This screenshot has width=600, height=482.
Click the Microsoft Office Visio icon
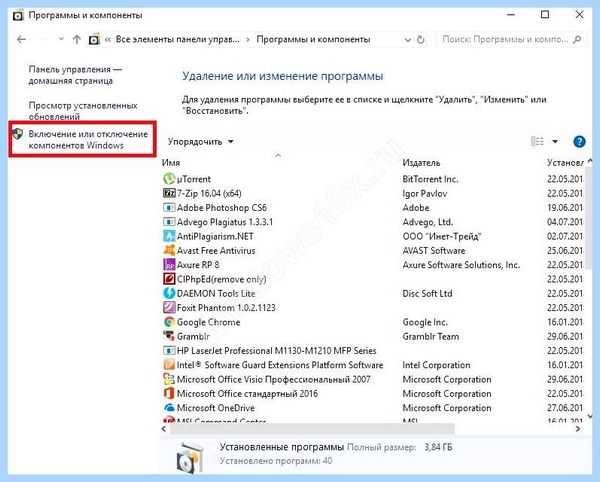[x=169, y=379]
